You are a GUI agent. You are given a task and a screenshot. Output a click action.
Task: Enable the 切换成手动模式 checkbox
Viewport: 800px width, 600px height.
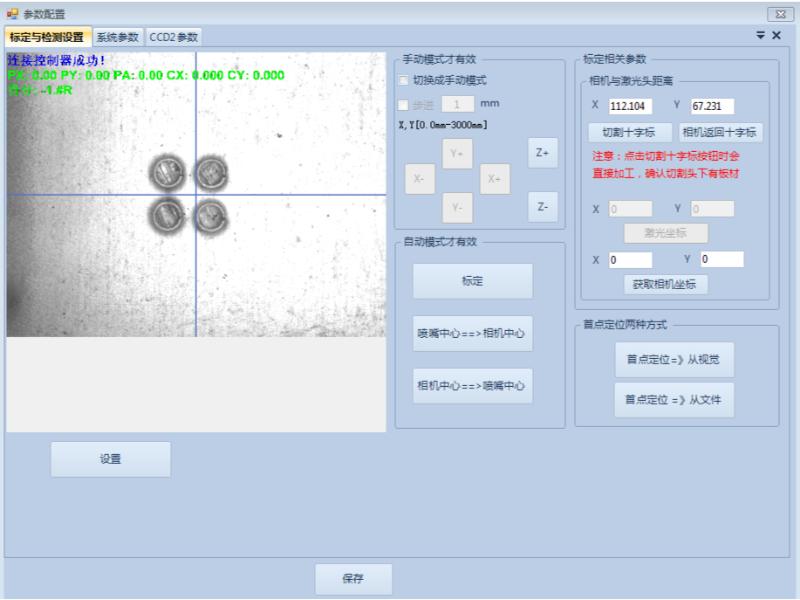coord(404,80)
